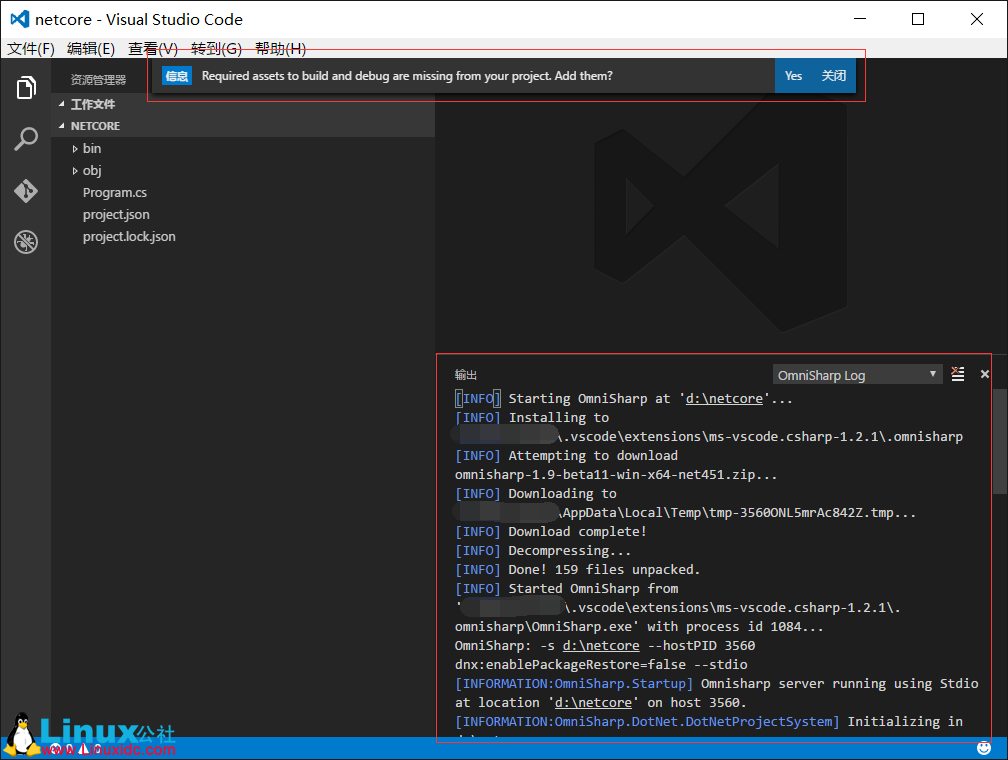Viewport: 1008px width, 760px height.
Task: Open the 编辑(E) menu
Action: [x=91, y=49]
